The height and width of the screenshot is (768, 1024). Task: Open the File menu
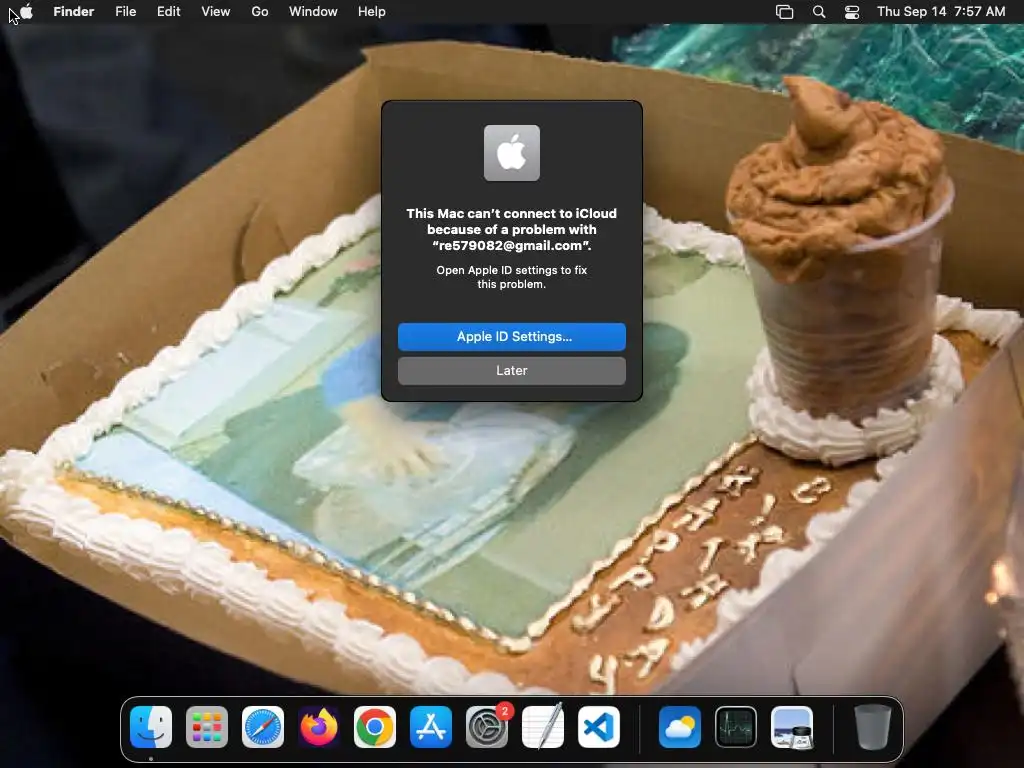125,11
